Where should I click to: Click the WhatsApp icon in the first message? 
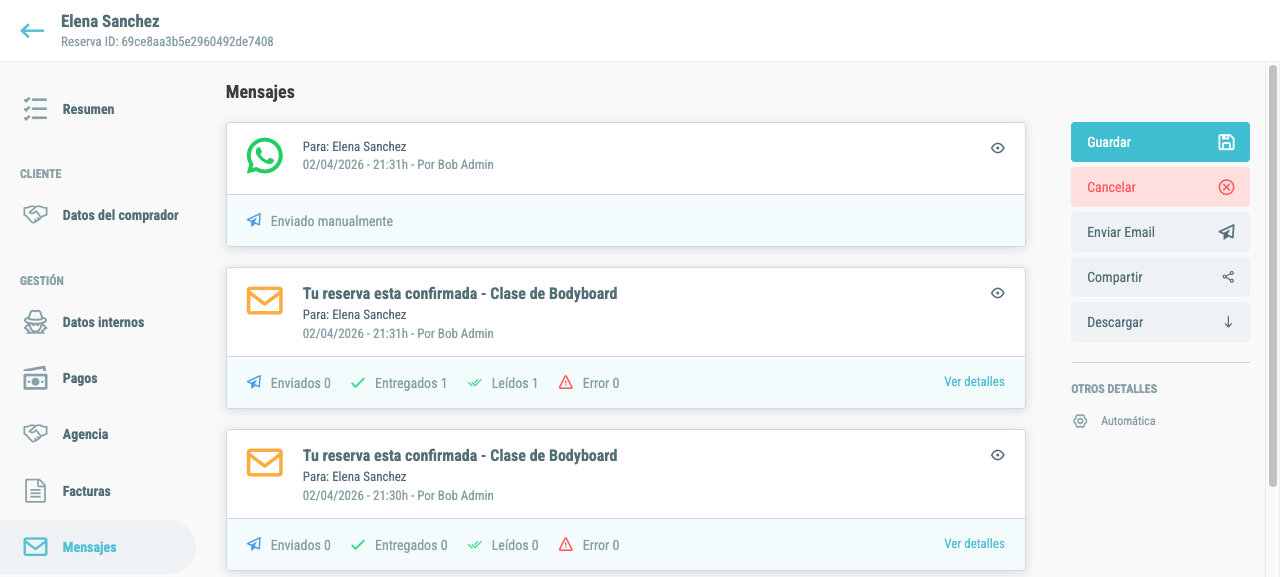pos(265,156)
